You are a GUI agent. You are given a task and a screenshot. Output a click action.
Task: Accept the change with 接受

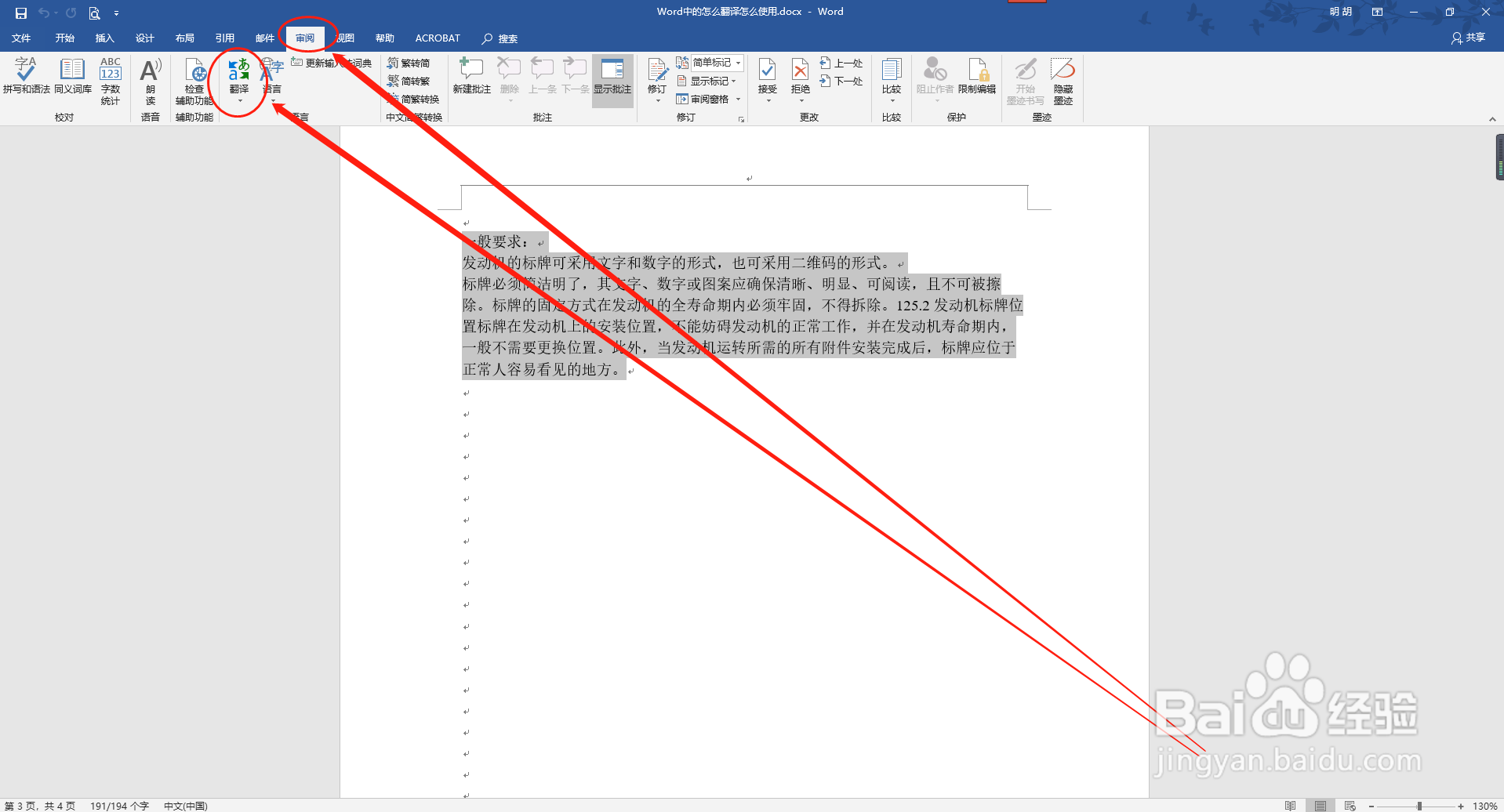click(x=768, y=74)
